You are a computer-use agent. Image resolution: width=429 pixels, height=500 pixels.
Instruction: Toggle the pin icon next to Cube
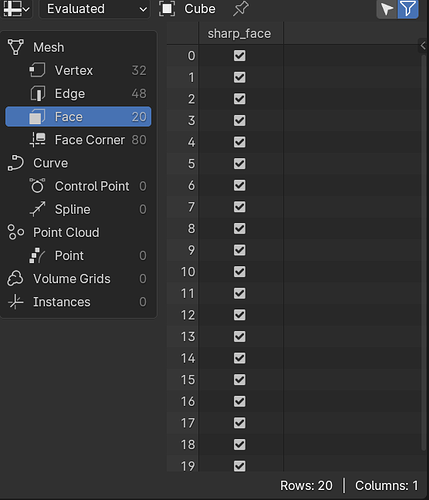(x=241, y=9)
